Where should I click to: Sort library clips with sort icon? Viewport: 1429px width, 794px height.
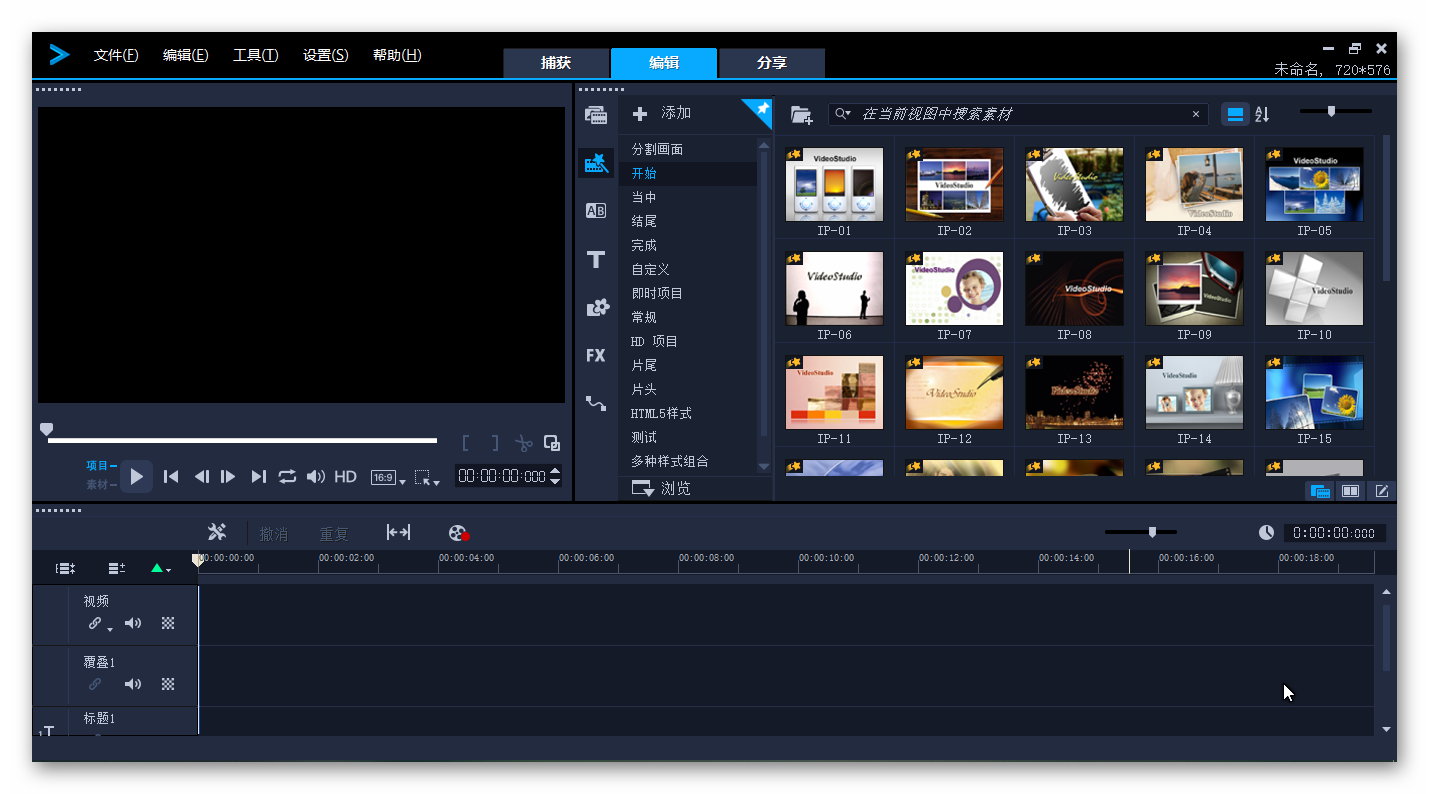point(1262,114)
